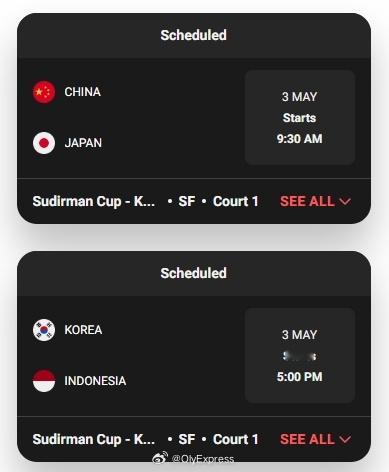Click chevron arrow beside first SEE ALL
Viewport: 389px width, 472px height.
point(345,202)
